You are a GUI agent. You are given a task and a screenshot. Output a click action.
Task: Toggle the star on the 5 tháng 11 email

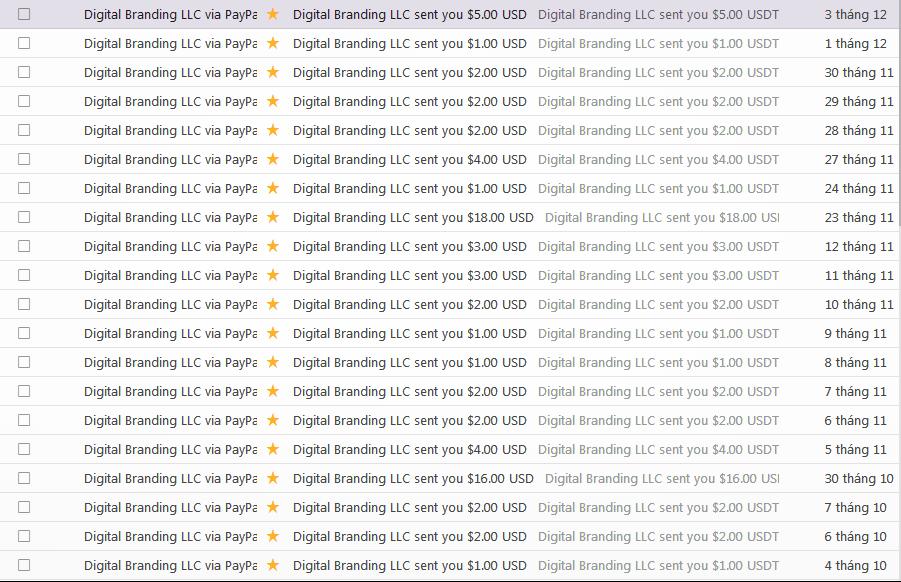[273, 449]
